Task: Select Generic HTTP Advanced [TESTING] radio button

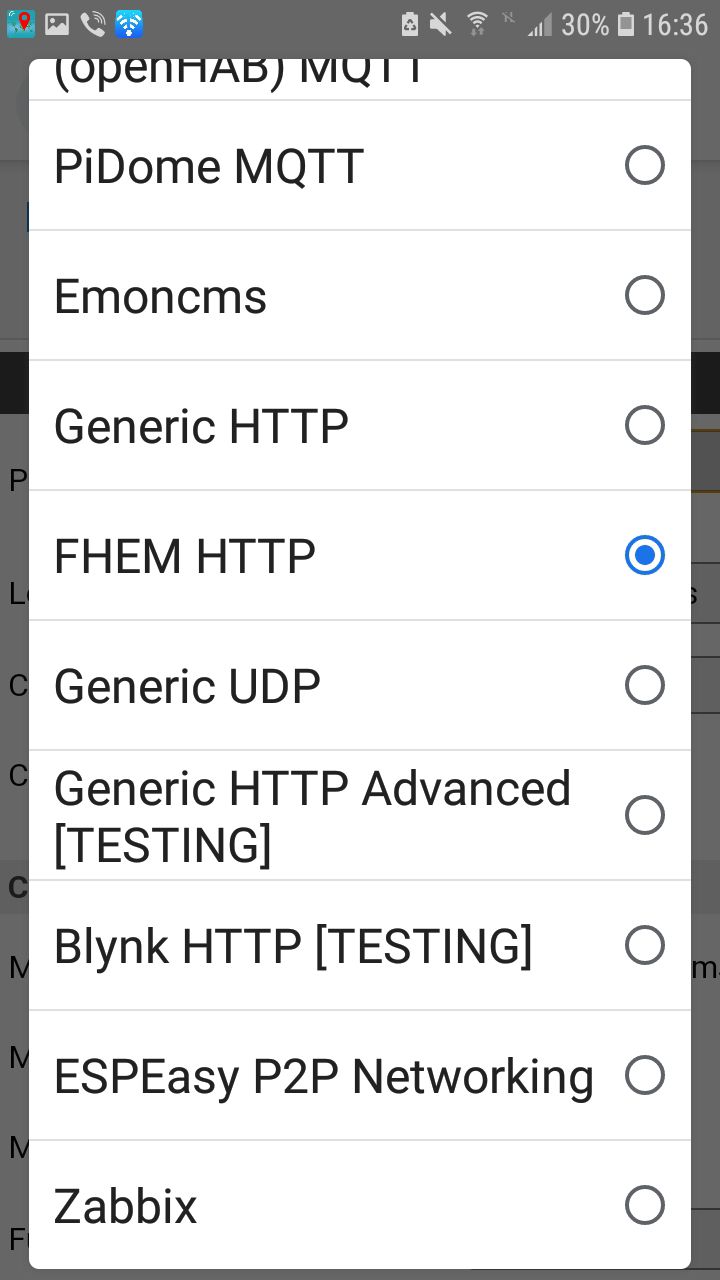Action: pos(644,815)
